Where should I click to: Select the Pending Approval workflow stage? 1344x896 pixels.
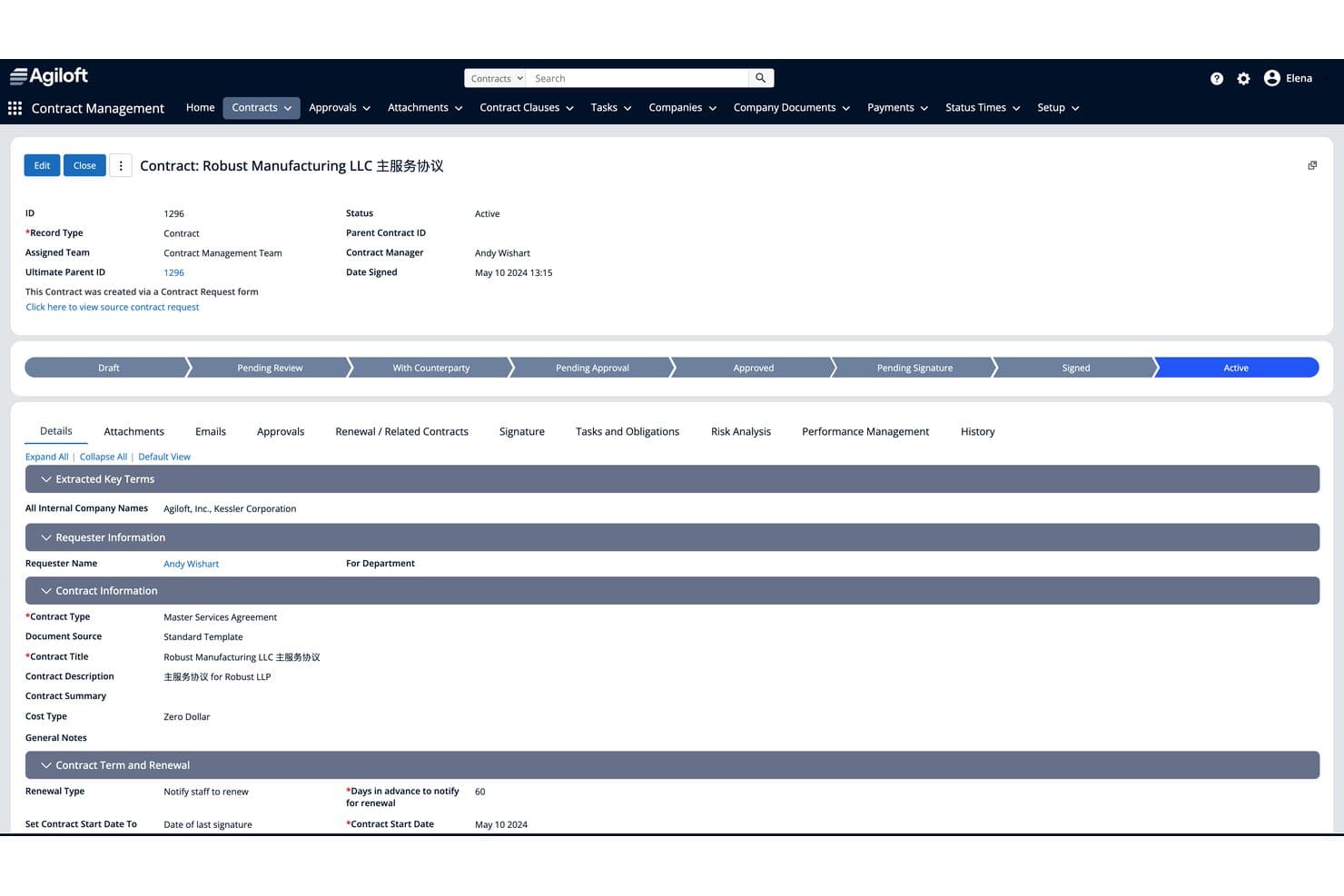(x=592, y=368)
